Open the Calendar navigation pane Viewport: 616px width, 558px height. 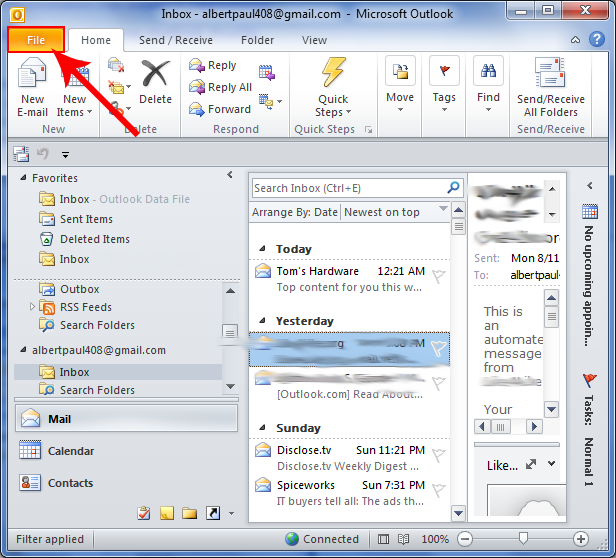(x=70, y=451)
